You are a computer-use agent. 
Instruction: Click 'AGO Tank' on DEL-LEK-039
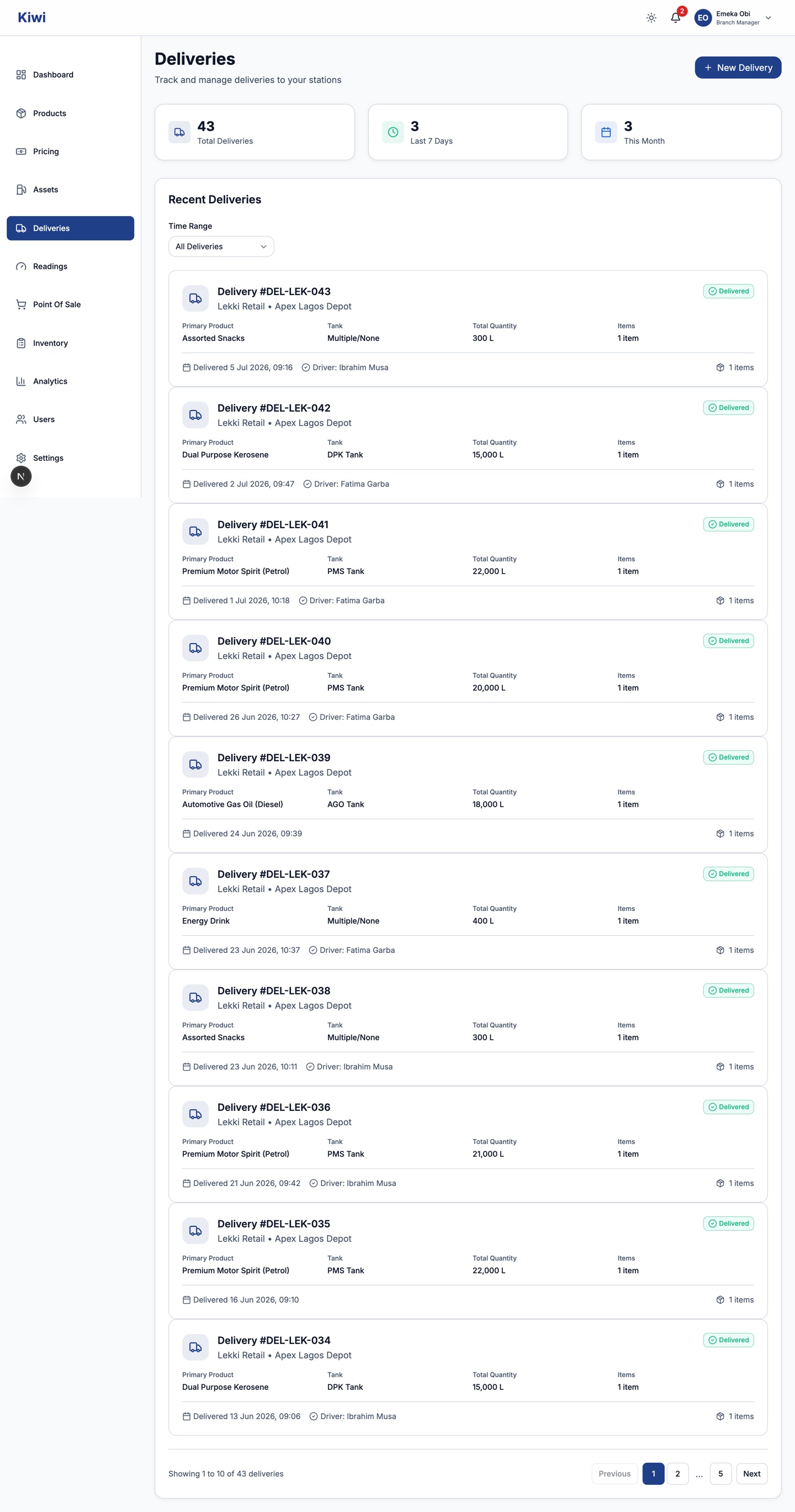tap(346, 804)
